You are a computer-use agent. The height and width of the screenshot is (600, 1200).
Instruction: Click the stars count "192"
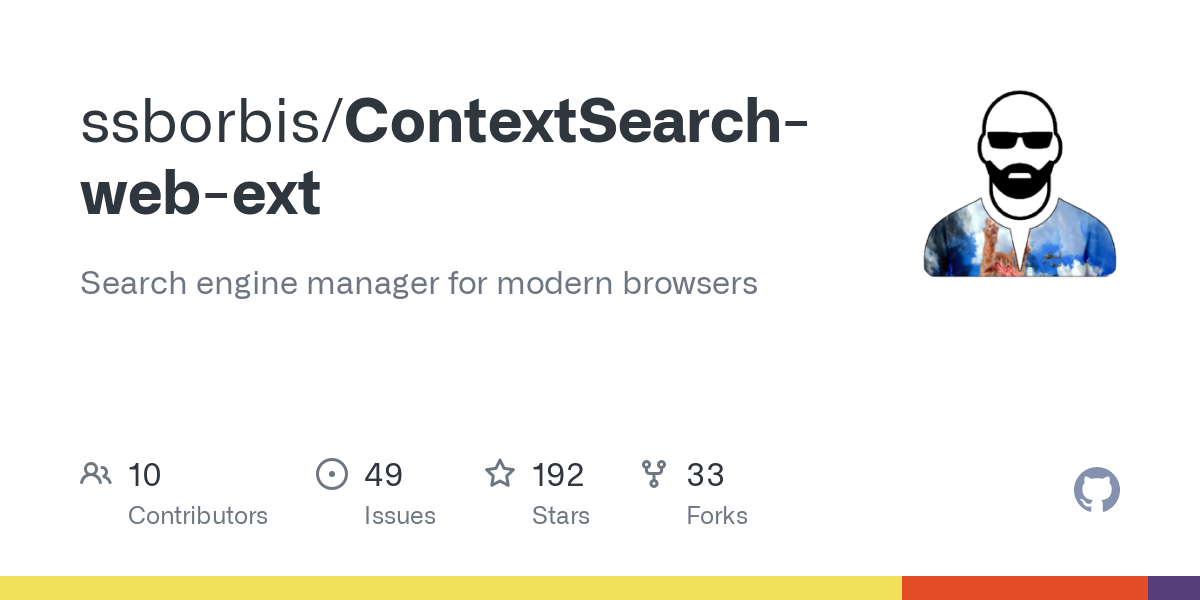tap(558, 475)
